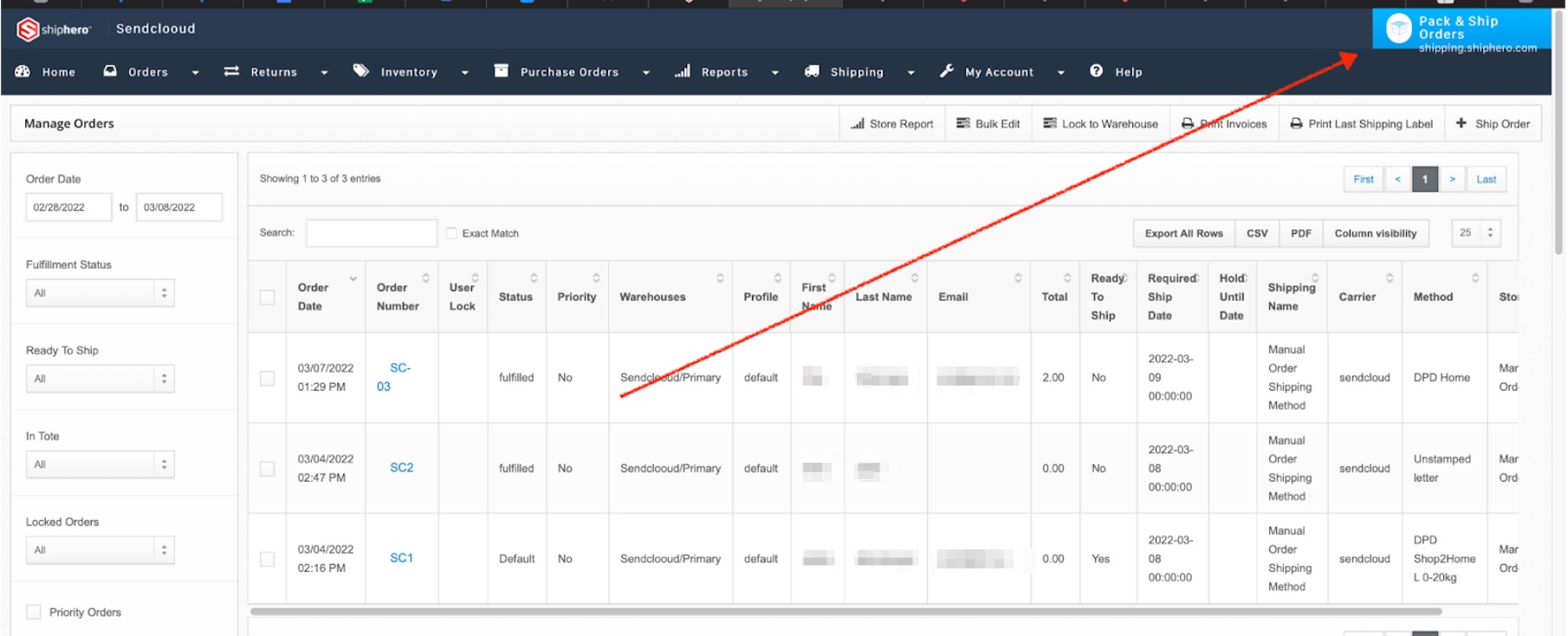Select the checkbox for order SC-03
This screenshot has width=1568, height=636.
(x=267, y=378)
